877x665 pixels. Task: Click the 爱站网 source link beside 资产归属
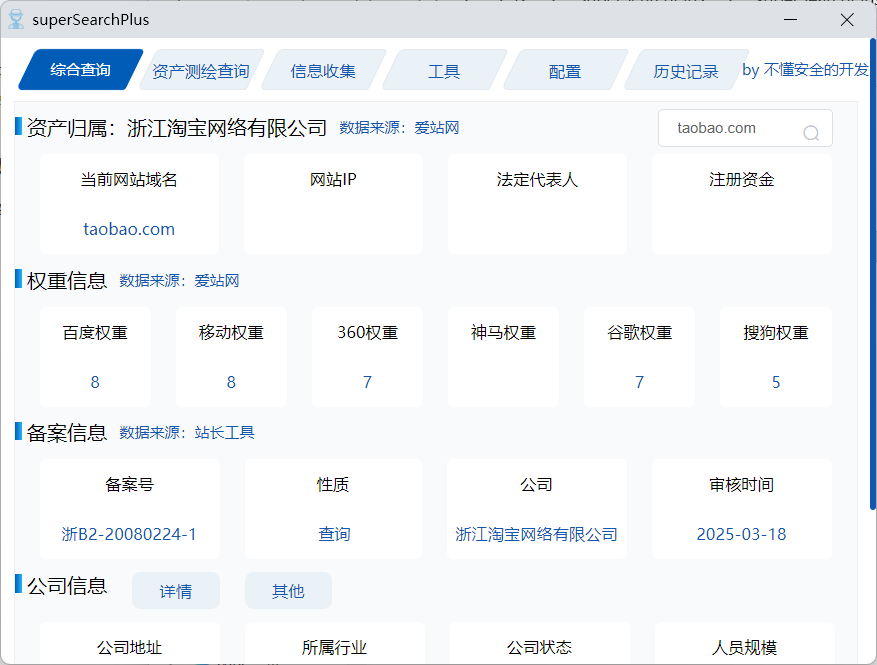click(437, 128)
